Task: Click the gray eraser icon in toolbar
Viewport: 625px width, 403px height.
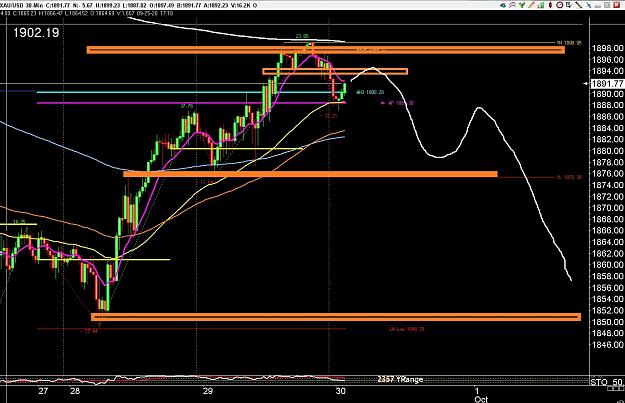Action: [x=597, y=6]
